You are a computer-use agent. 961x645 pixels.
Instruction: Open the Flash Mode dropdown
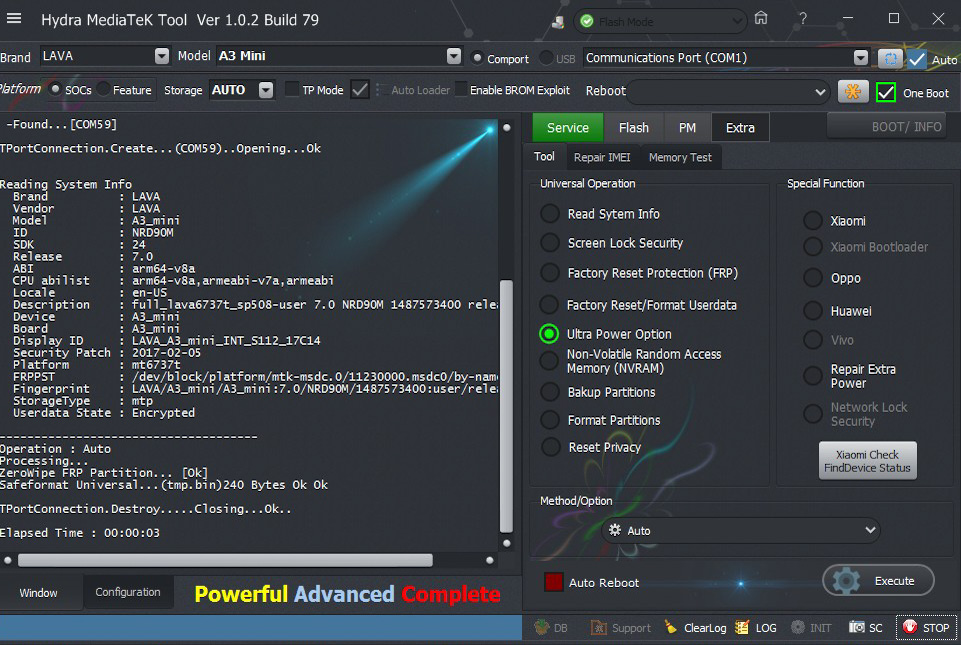click(737, 21)
